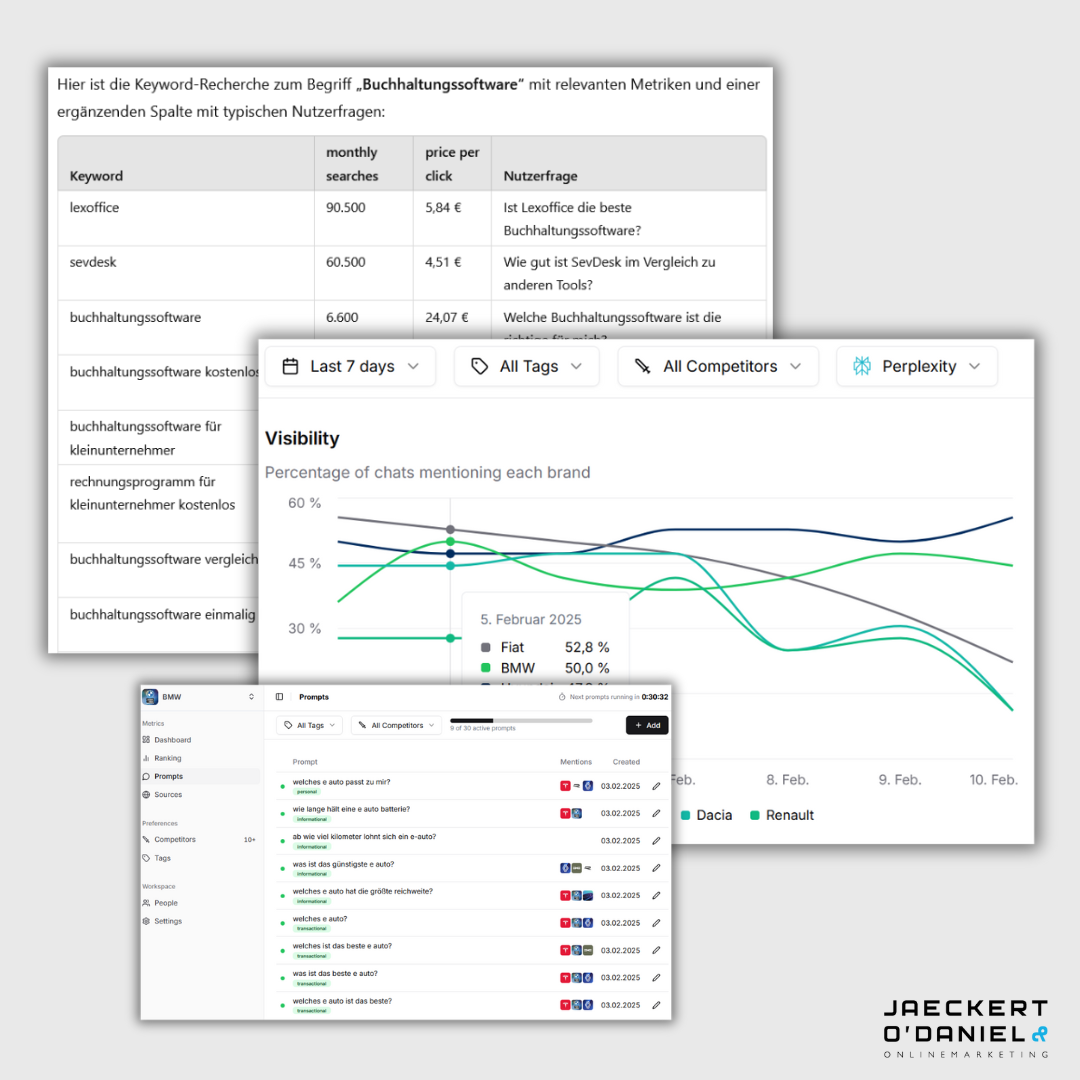
Task: Click the "90.500" monthly searches value
Action: click(x=346, y=207)
